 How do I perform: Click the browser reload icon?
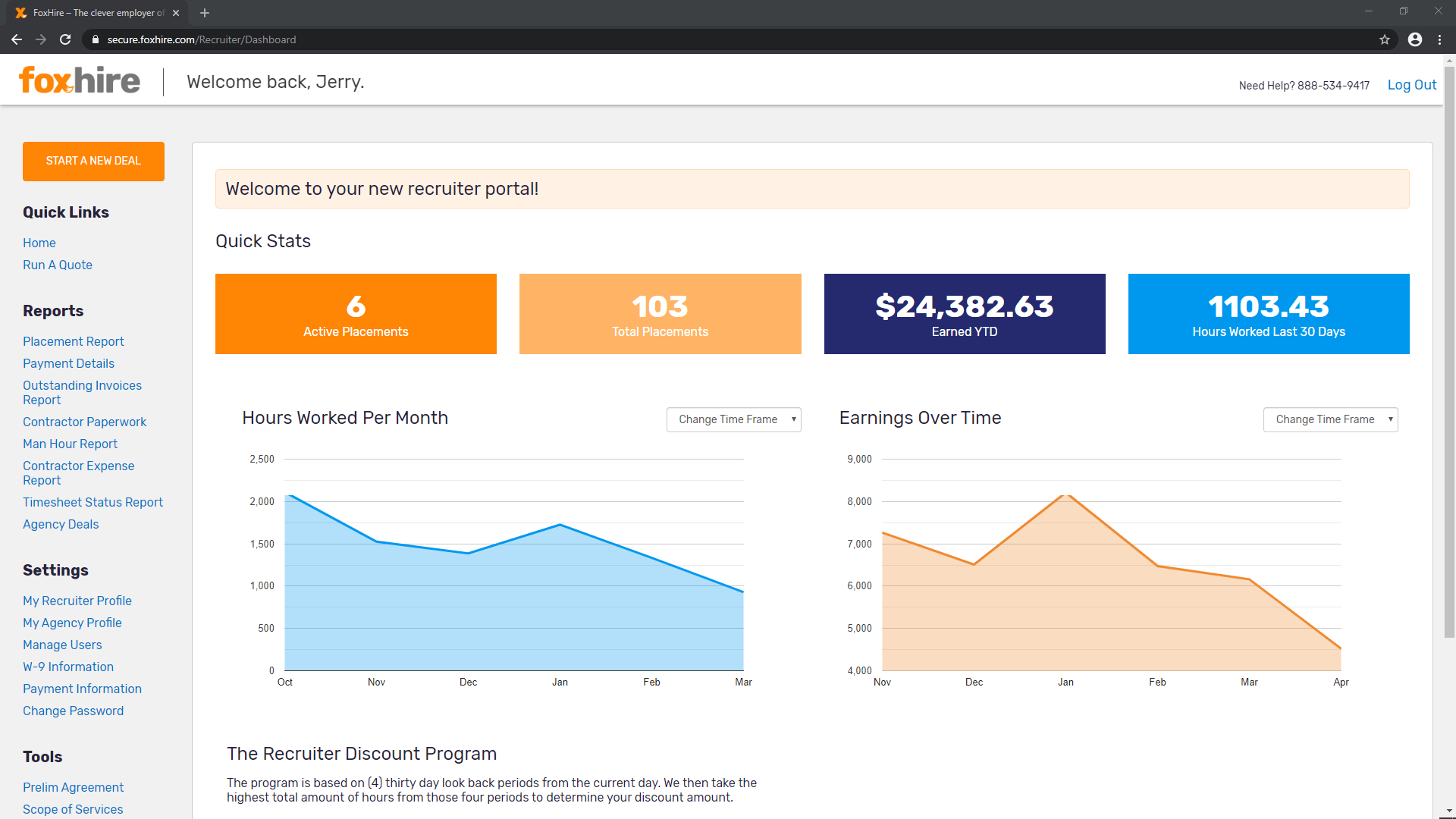click(x=65, y=39)
